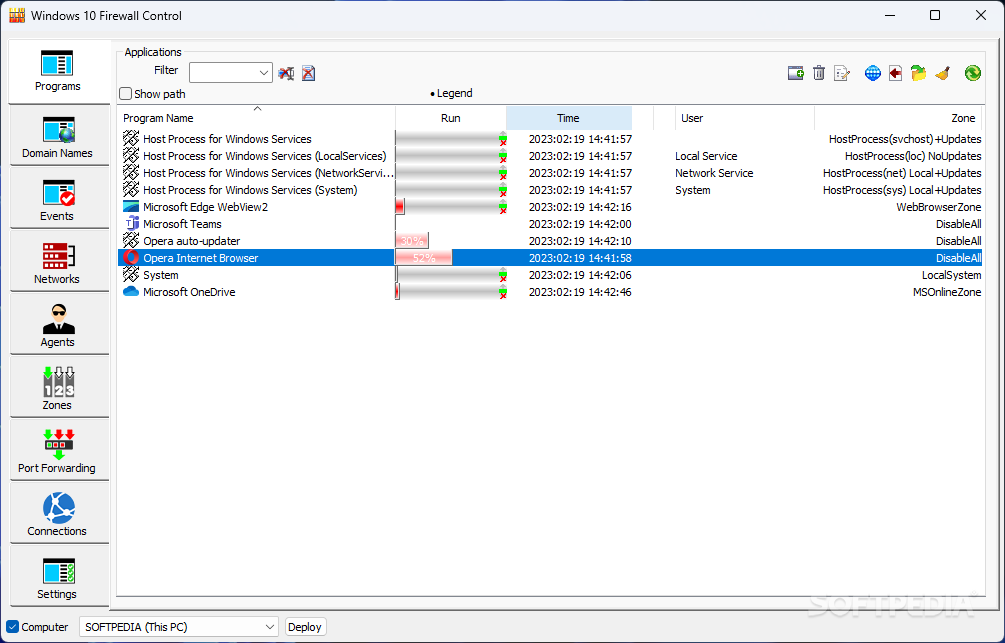This screenshot has height=643, width=1005.
Task: Click the clear filter text icon
Action: pyautogui.click(x=286, y=73)
